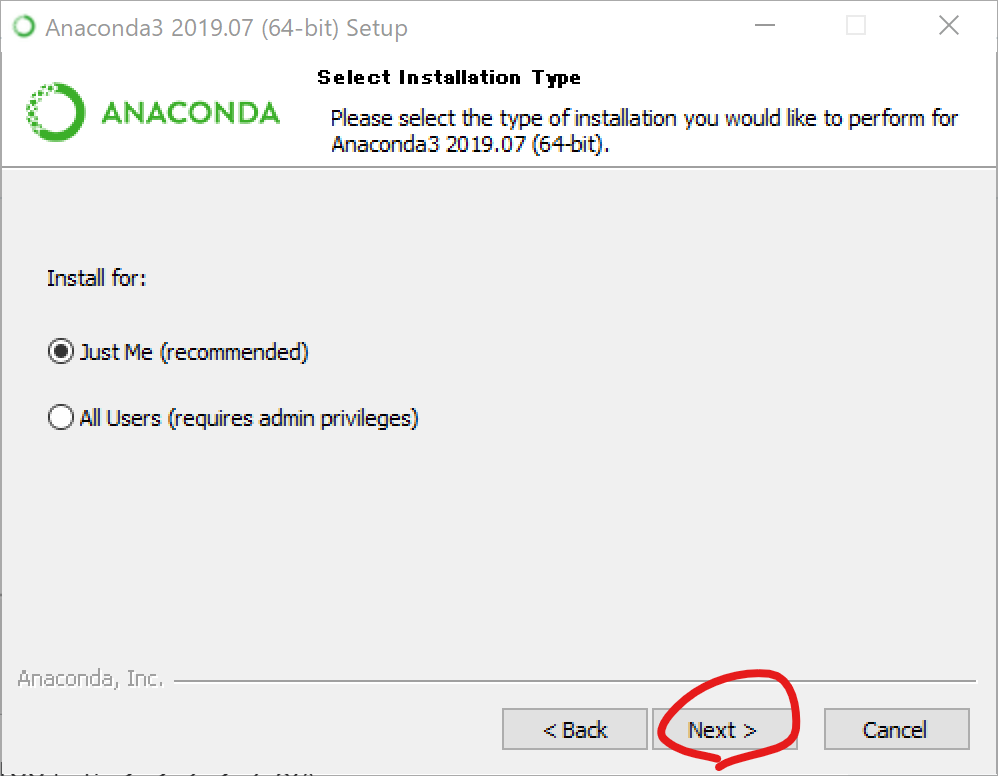This screenshot has height=776, width=998.
Task: Click the 'Anaconda, Inc.' branding text
Action: click(90, 679)
